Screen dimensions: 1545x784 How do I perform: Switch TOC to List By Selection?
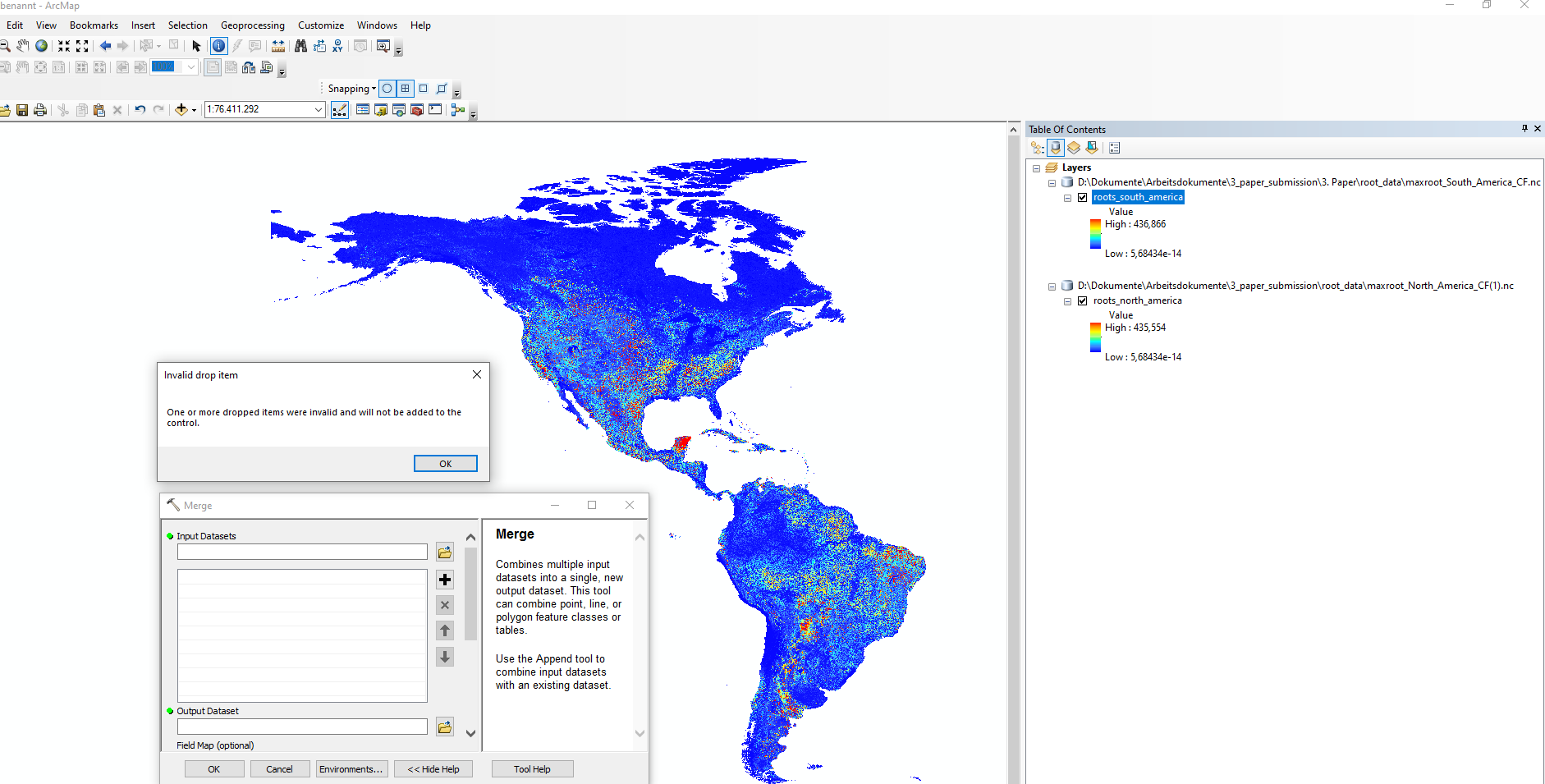(x=1092, y=148)
